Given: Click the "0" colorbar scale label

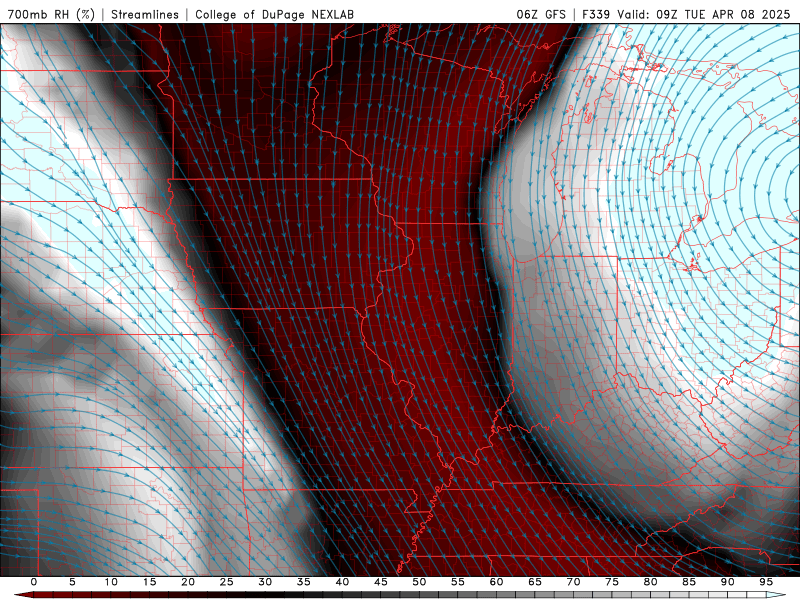Looking at the screenshot, I should point(34,582).
